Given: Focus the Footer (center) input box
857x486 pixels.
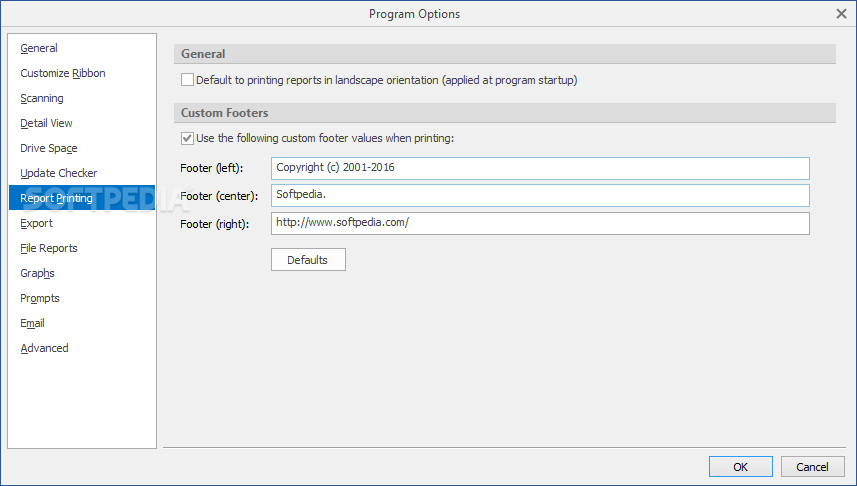Looking at the screenshot, I should click(540, 196).
